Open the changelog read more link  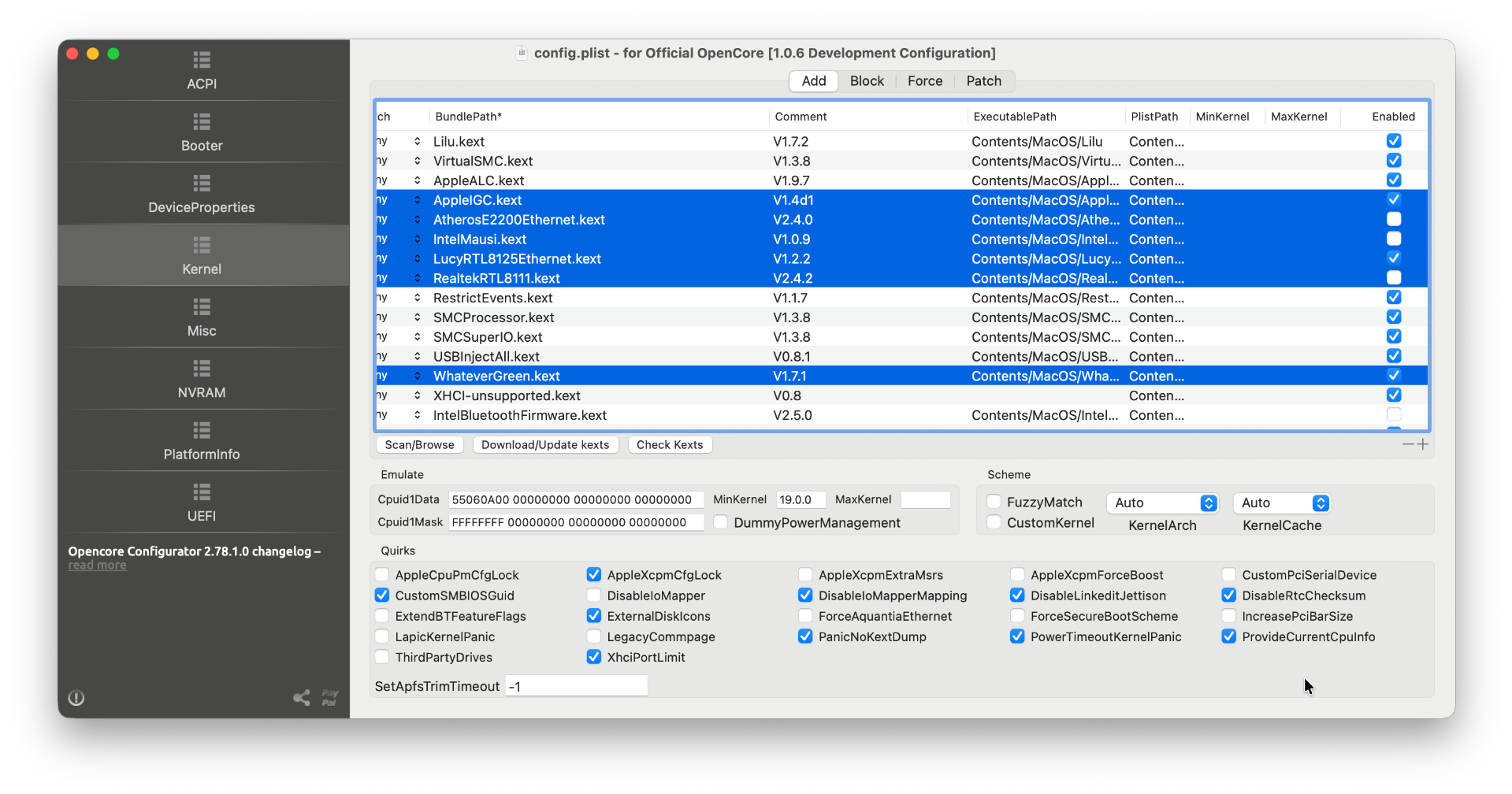click(x=97, y=565)
